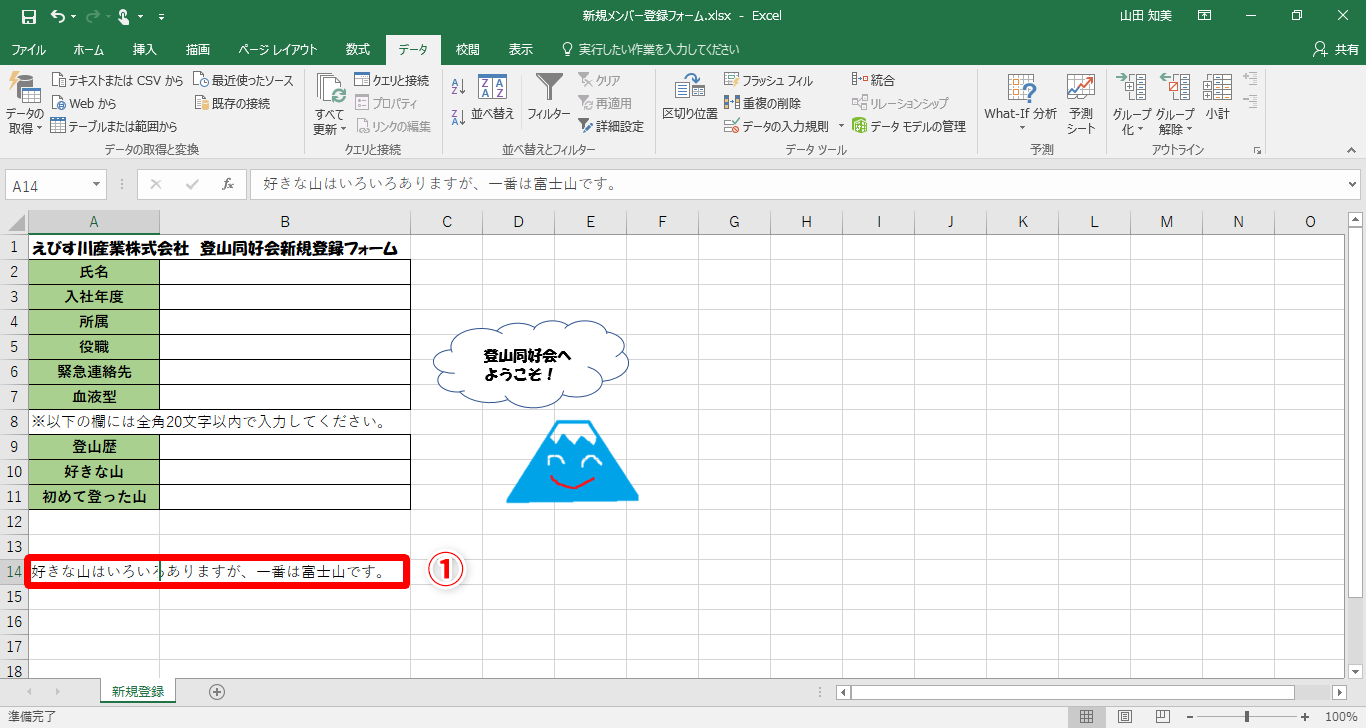Click the Undo arrow icon
The height and width of the screenshot is (728, 1366).
[57, 16]
